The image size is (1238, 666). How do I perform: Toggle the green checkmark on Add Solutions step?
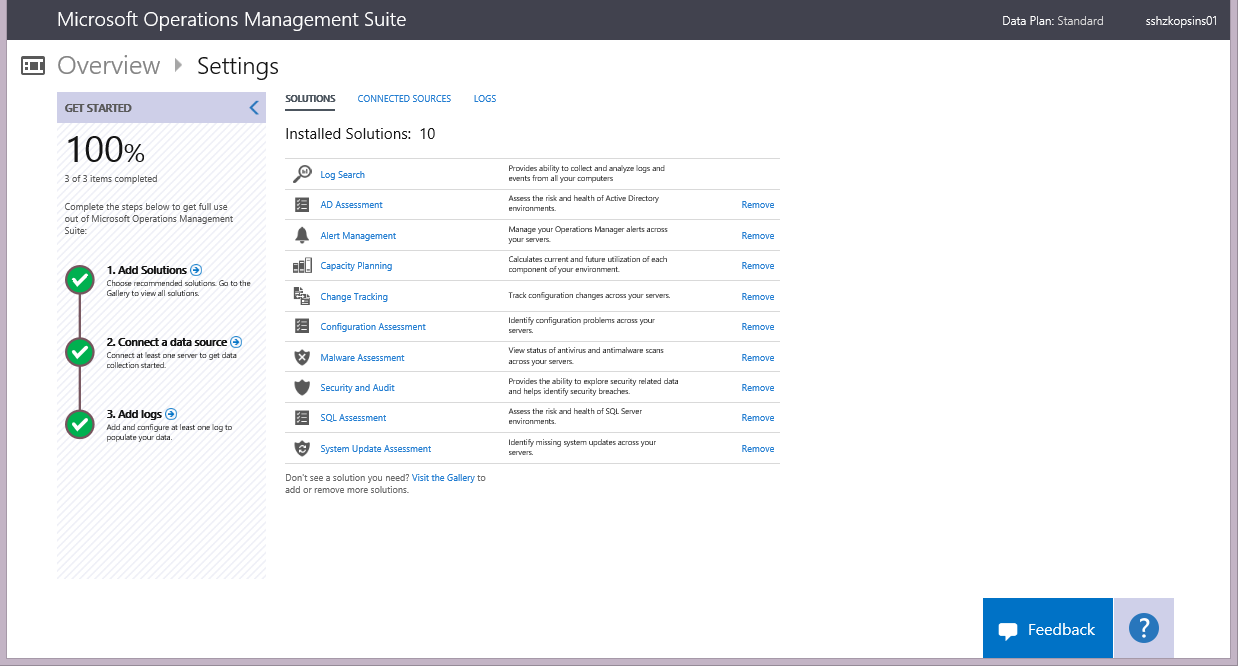coord(79,280)
